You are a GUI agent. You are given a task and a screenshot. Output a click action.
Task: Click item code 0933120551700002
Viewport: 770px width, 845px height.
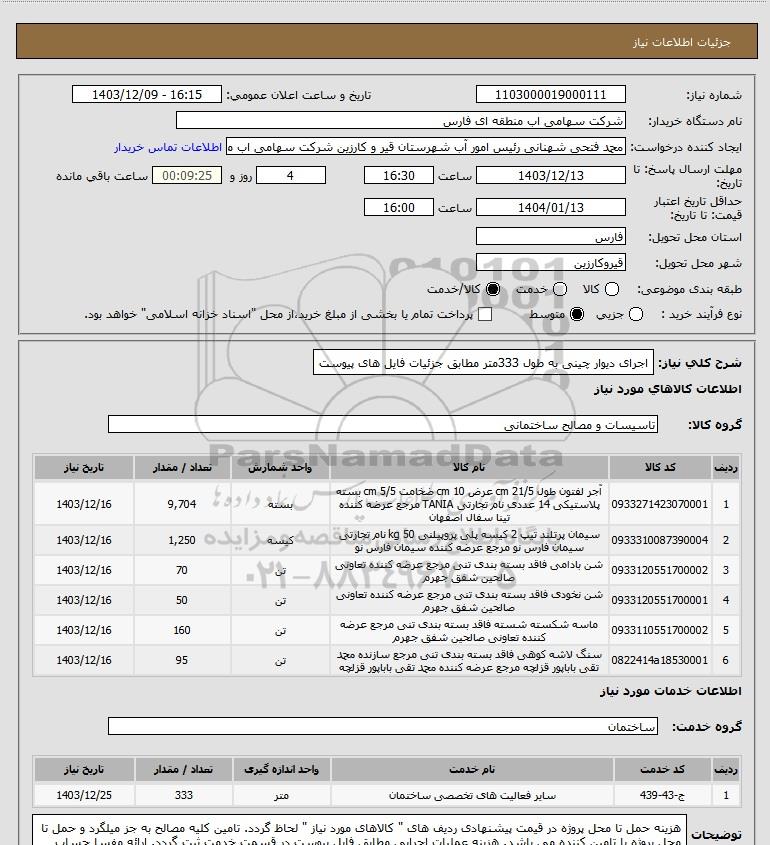tap(660, 570)
